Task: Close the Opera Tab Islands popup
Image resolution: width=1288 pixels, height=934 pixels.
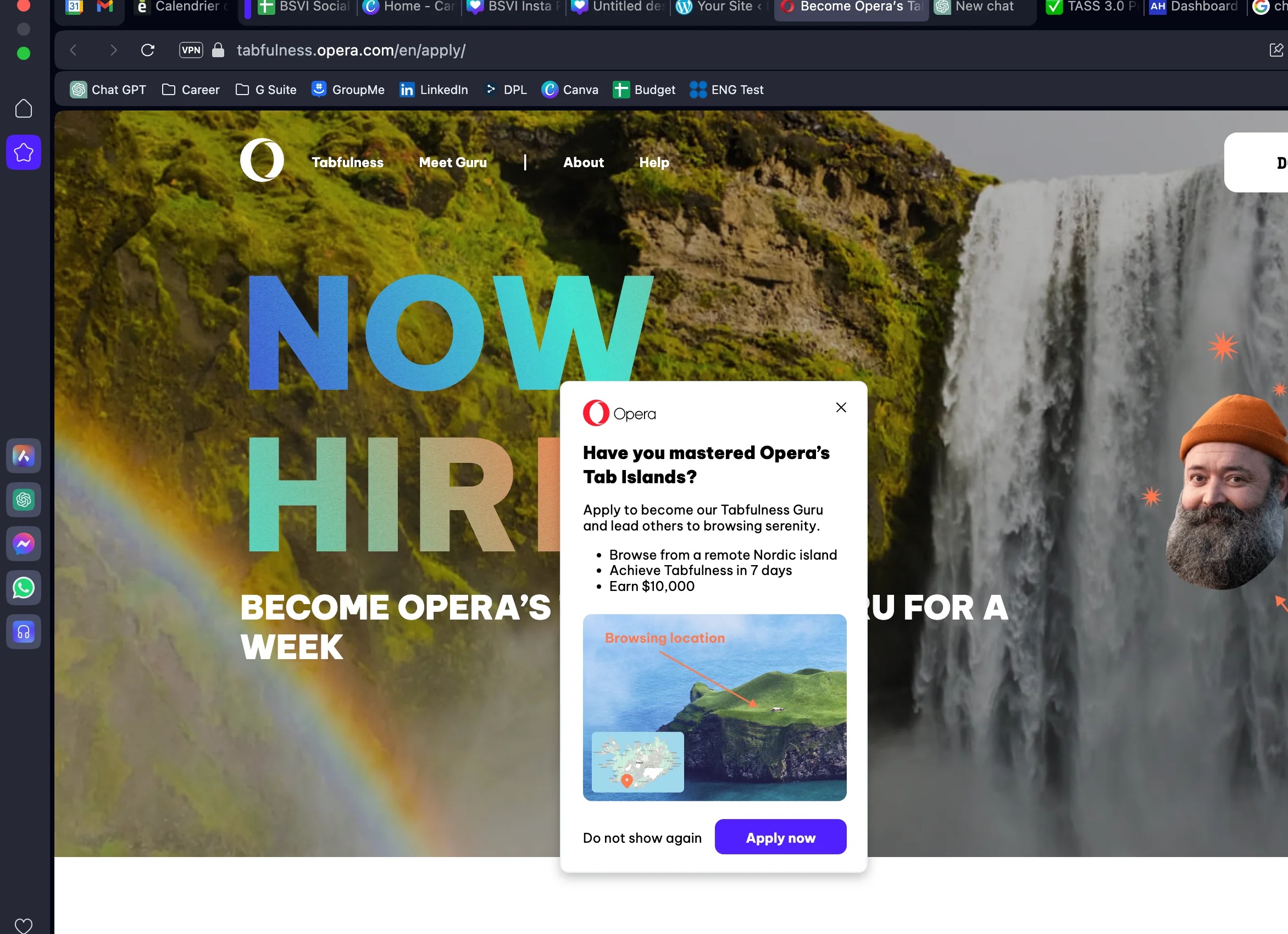Action: click(841, 407)
